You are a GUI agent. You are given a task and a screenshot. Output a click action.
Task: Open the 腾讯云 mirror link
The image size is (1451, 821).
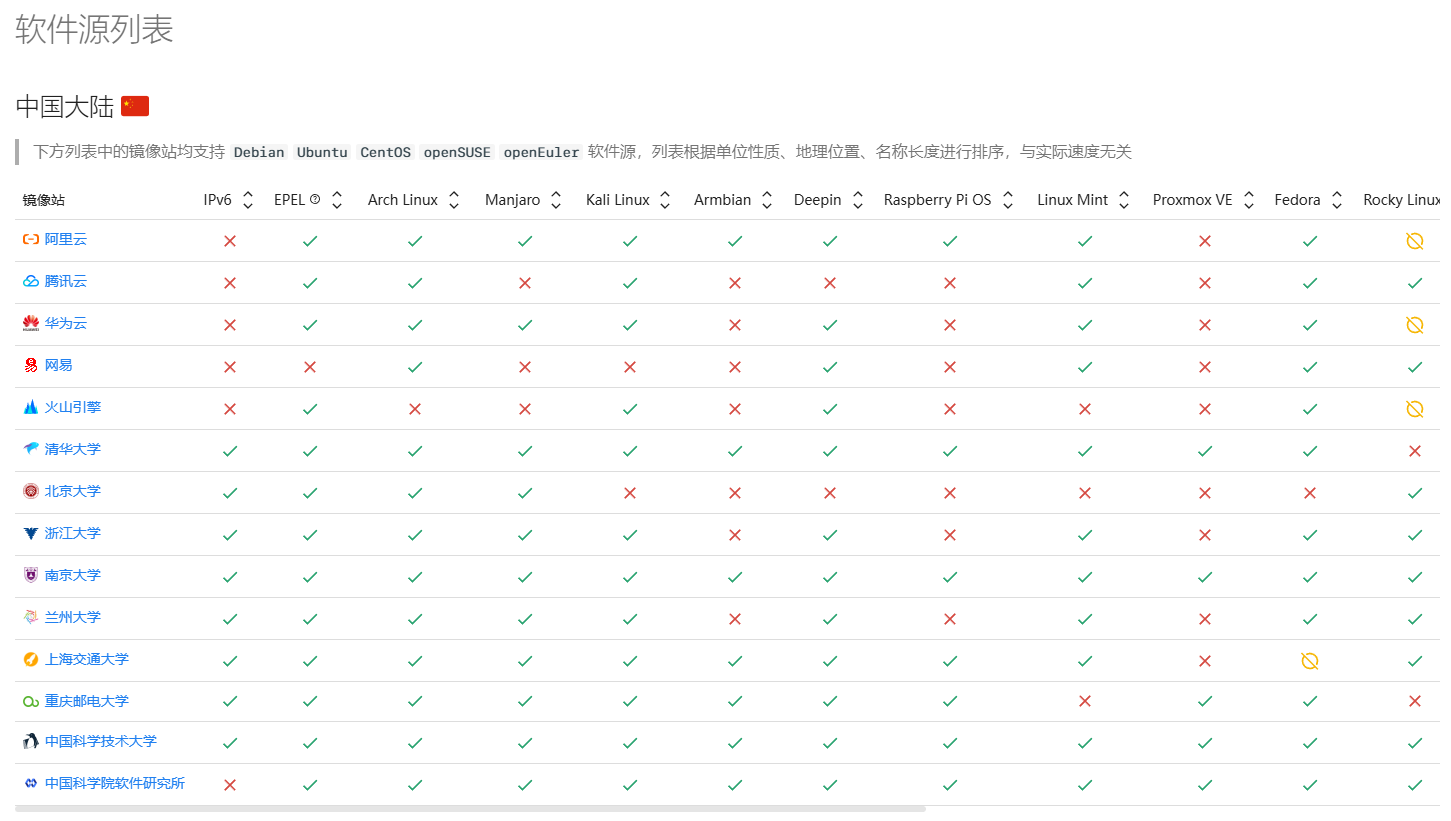(66, 282)
